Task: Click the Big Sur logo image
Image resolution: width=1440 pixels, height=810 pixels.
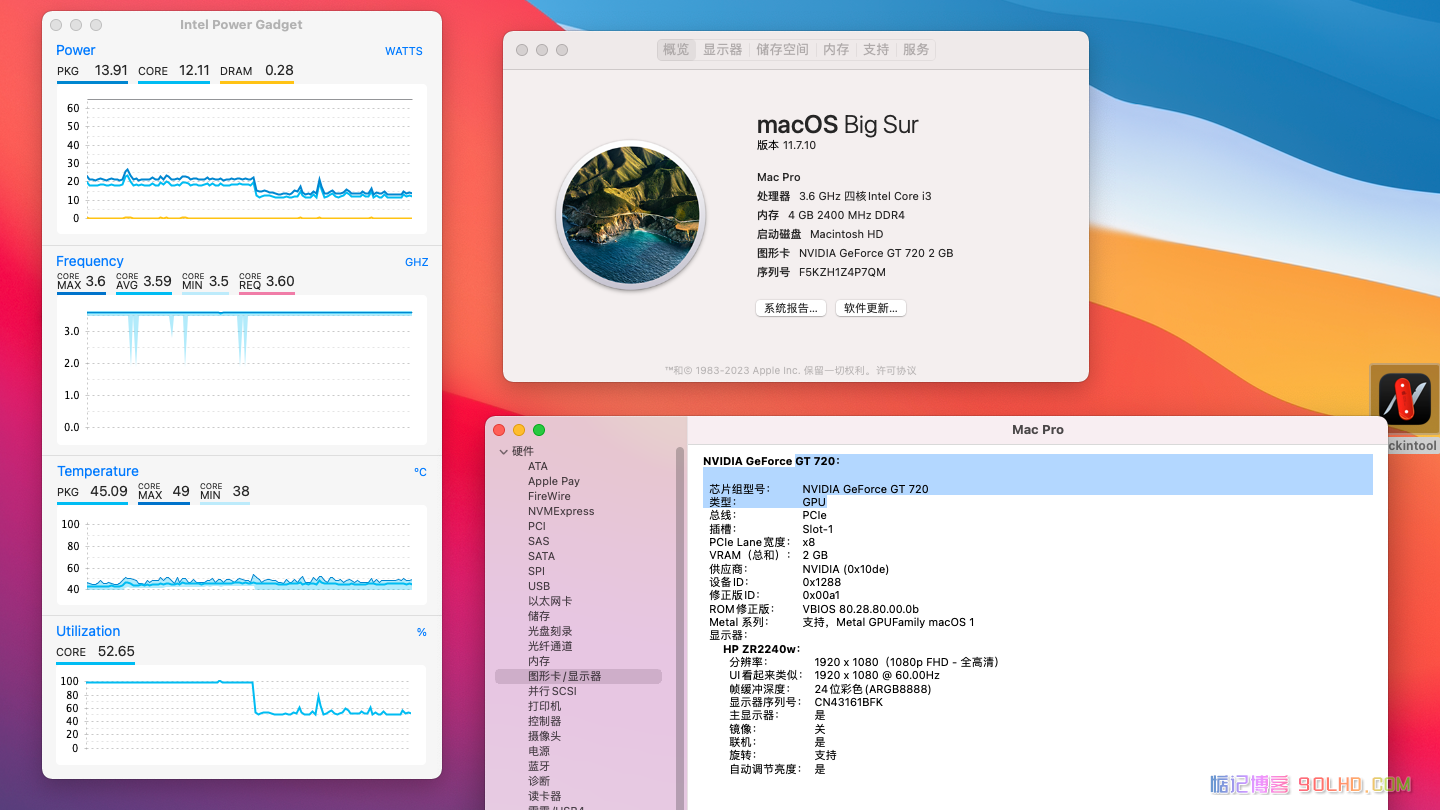Action: coord(631,215)
